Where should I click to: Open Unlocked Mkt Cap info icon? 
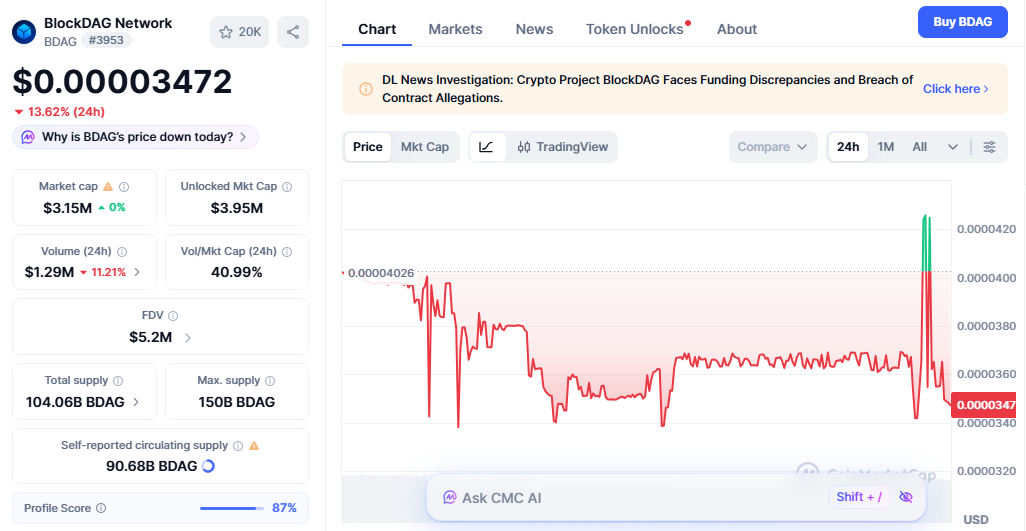287,187
